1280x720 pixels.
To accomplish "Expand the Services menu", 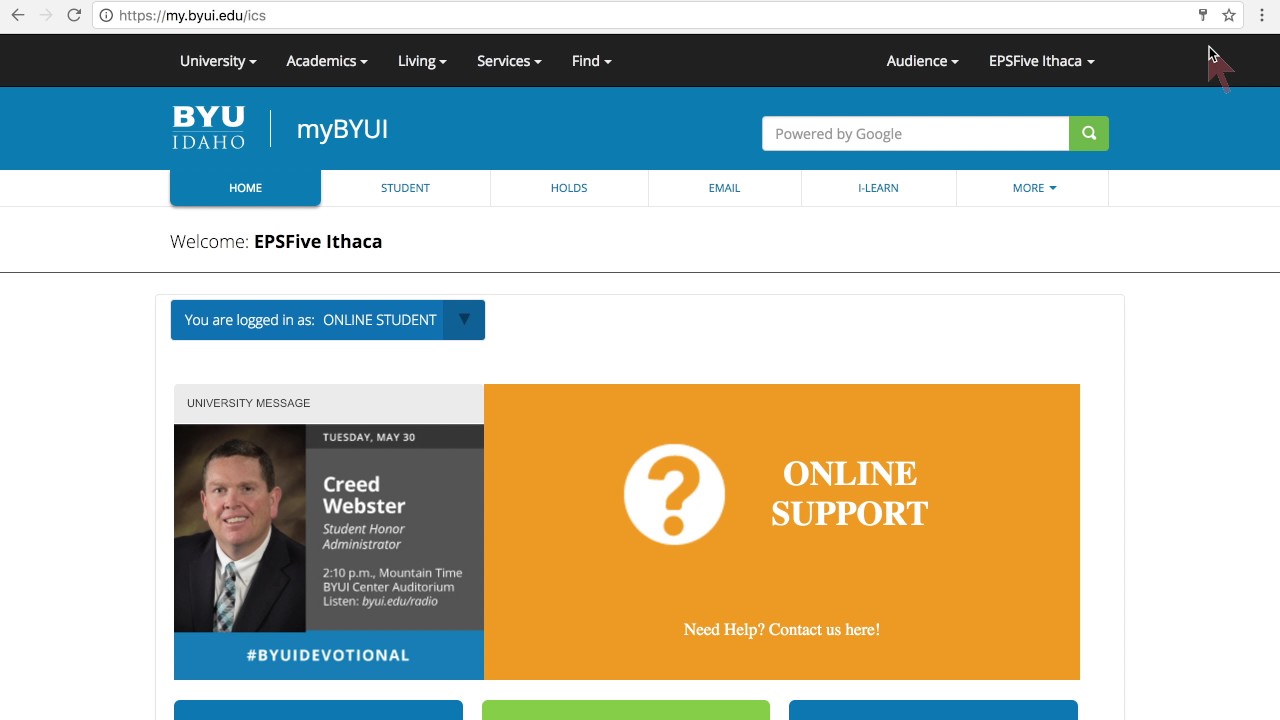I will click(509, 61).
